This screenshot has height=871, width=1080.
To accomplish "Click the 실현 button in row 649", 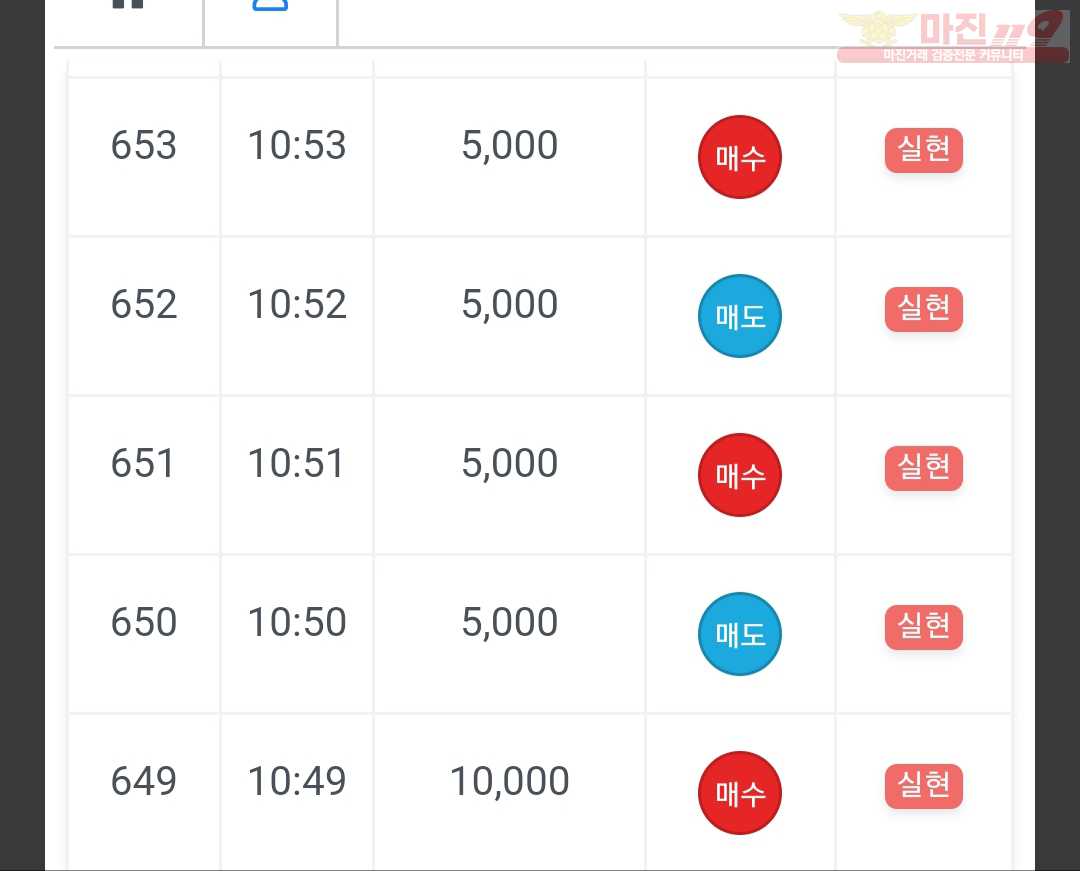I will (924, 786).
